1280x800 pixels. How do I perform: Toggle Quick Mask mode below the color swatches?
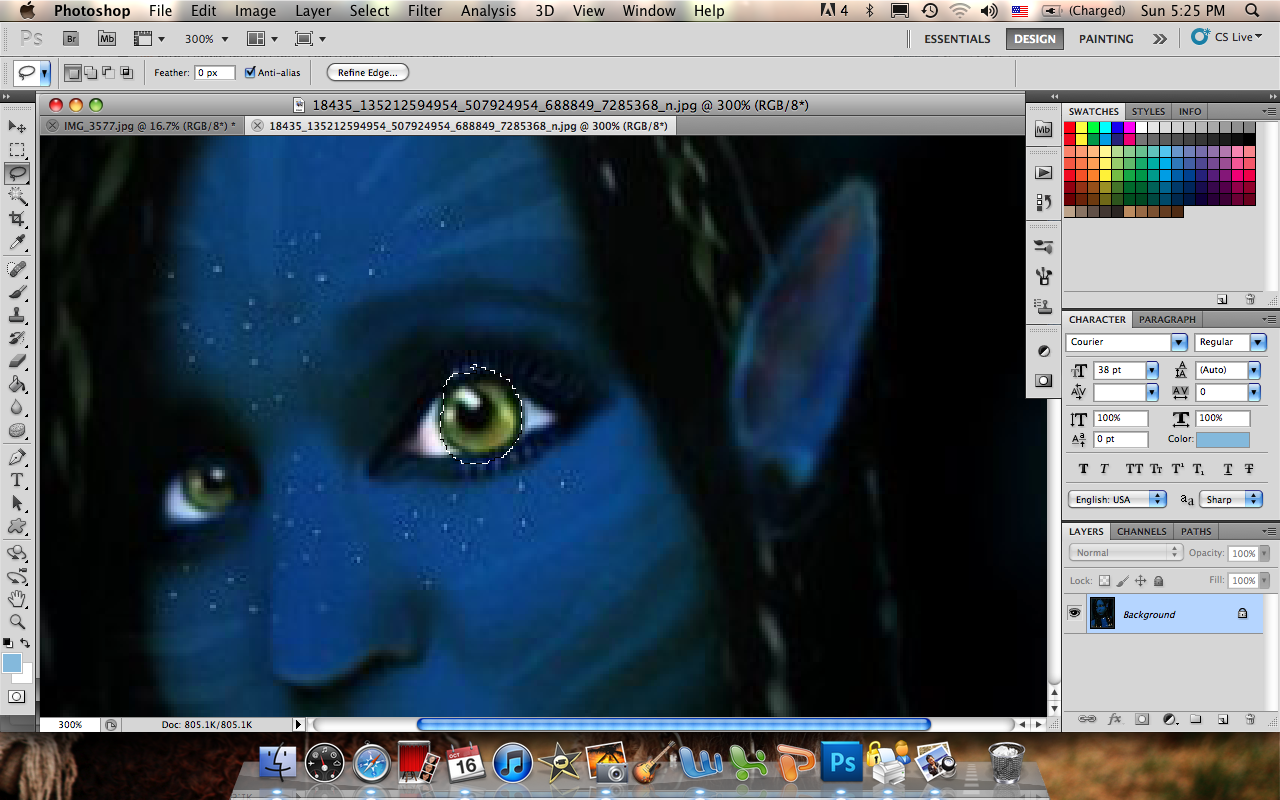[x=17, y=696]
